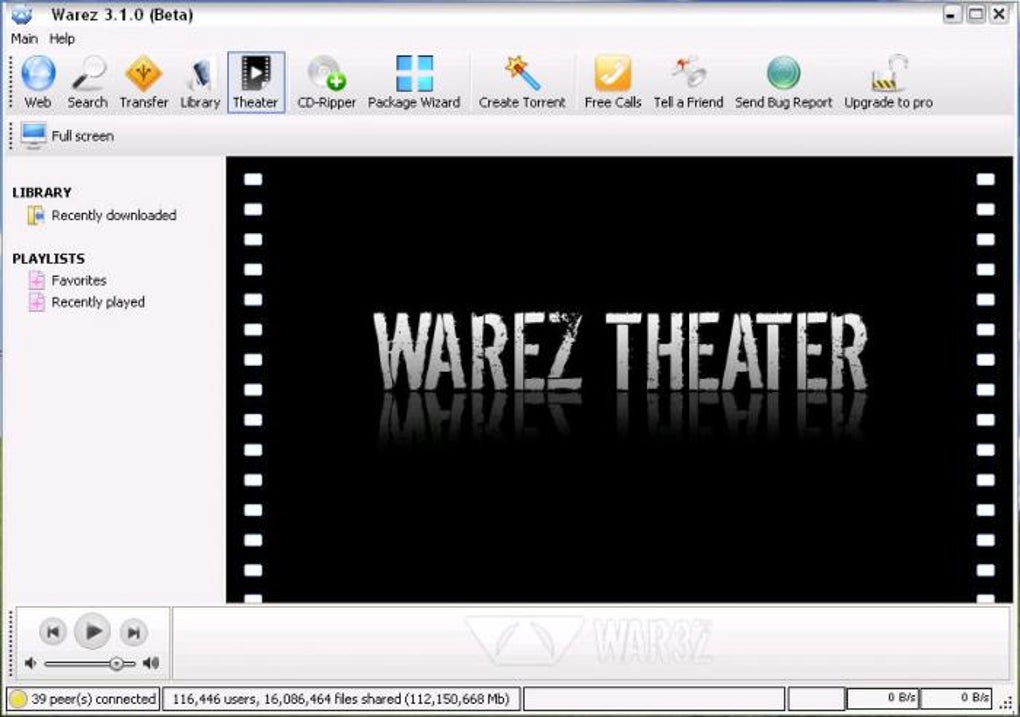Open the Help menu
Image resolution: width=1020 pixels, height=717 pixels.
click(x=62, y=39)
